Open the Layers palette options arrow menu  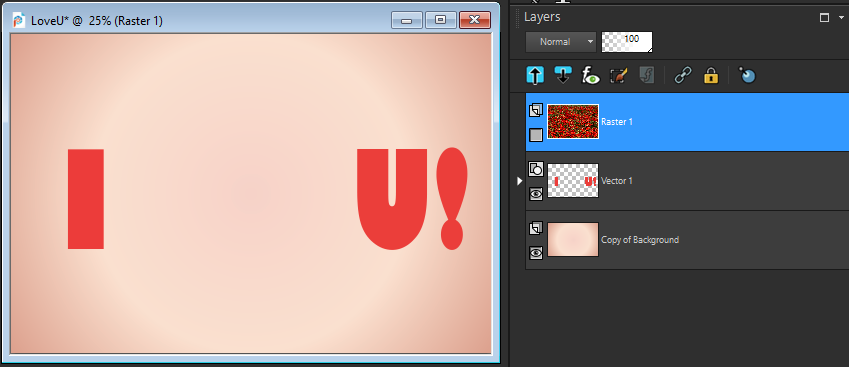[x=841, y=18]
